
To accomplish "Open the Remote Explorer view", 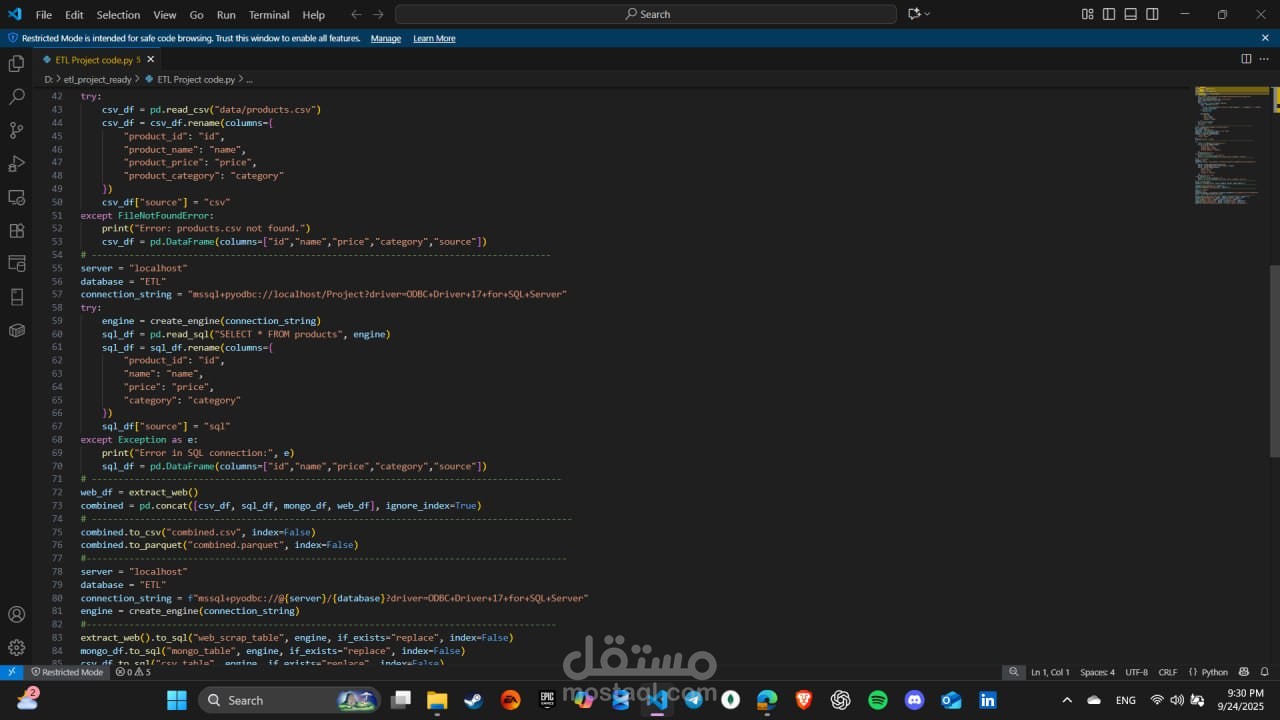I will point(16,197).
